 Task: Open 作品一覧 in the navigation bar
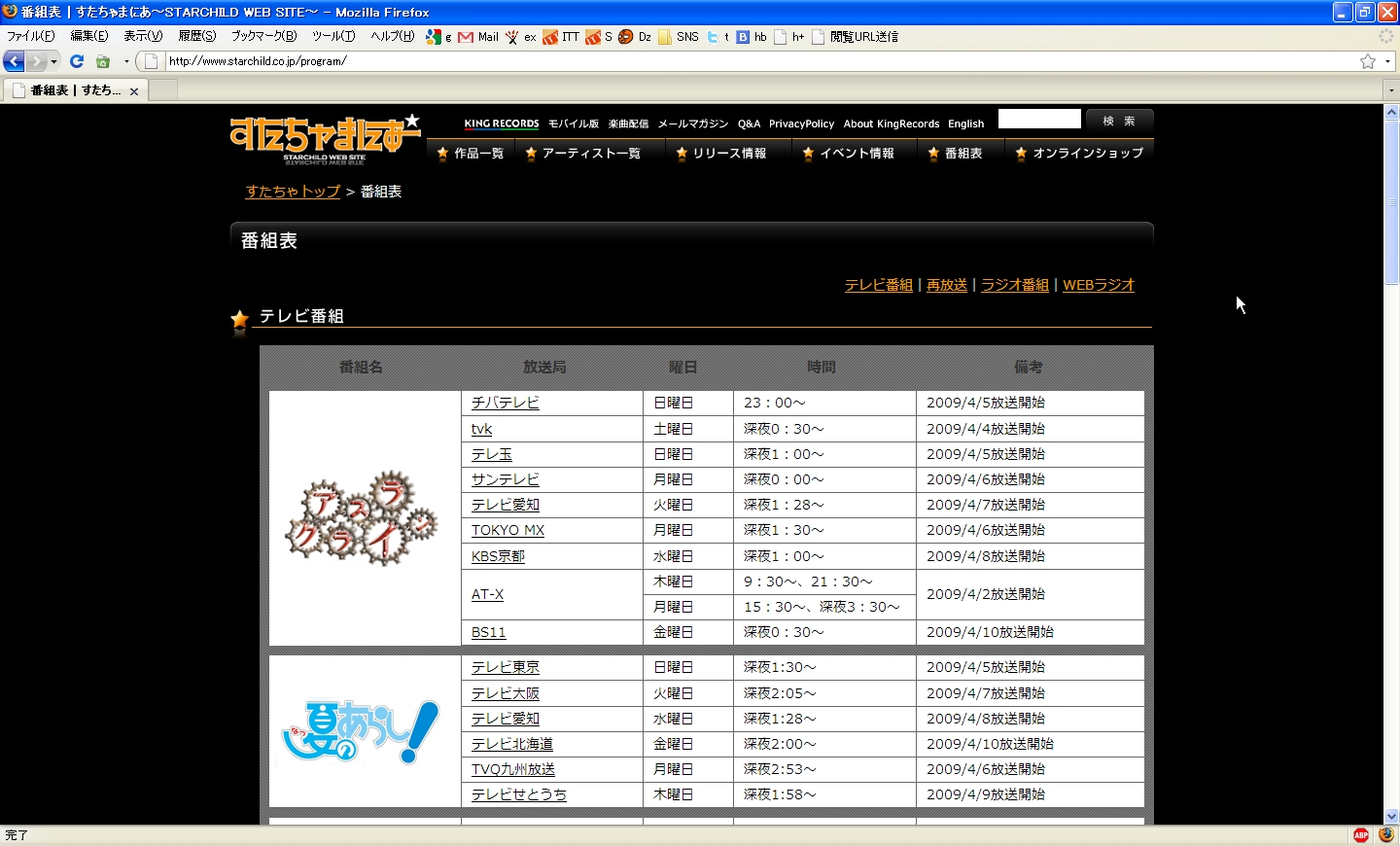(x=471, y=154)
